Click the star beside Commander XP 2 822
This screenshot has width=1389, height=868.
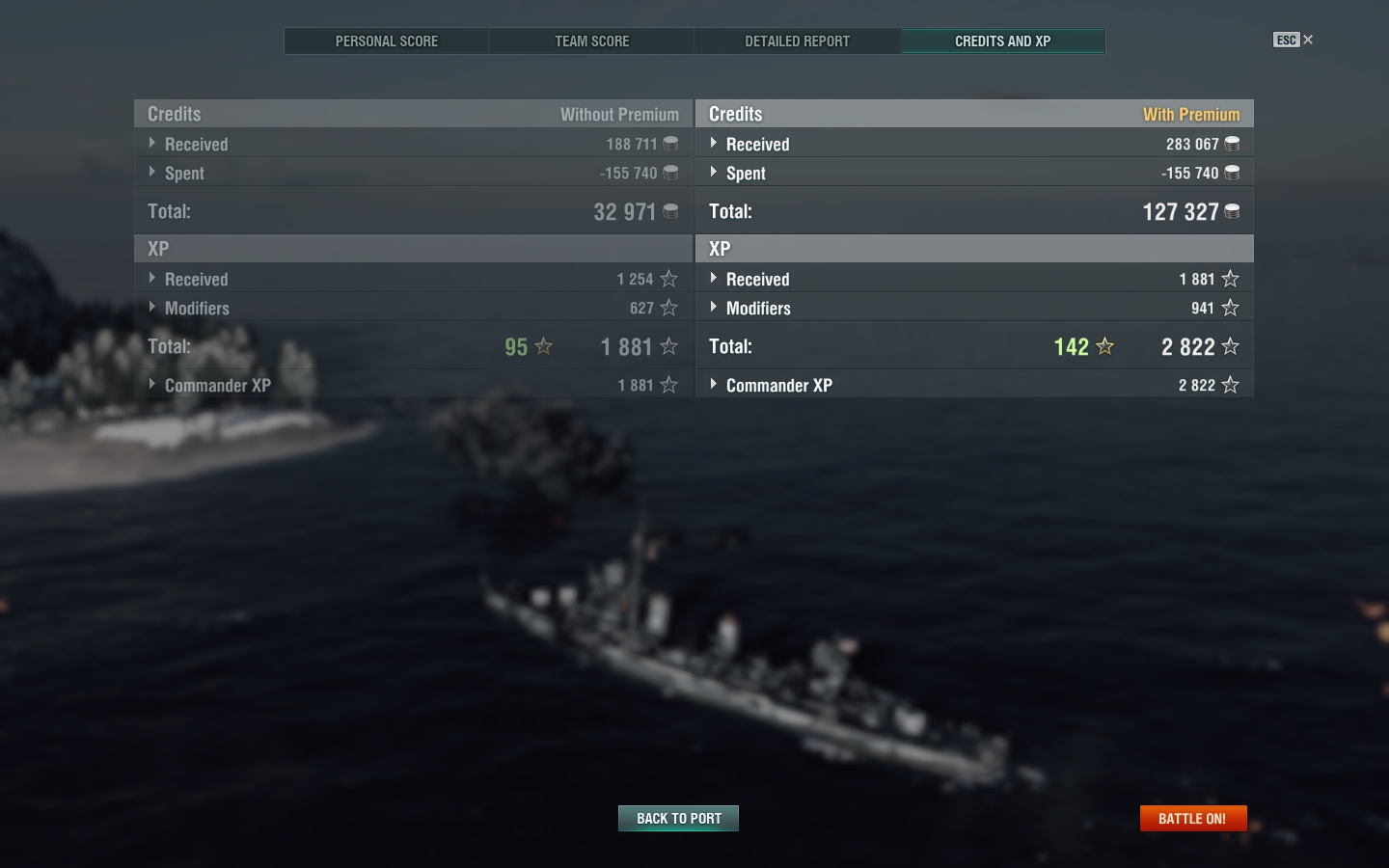pyautogui.click(x=1230, y=385)
